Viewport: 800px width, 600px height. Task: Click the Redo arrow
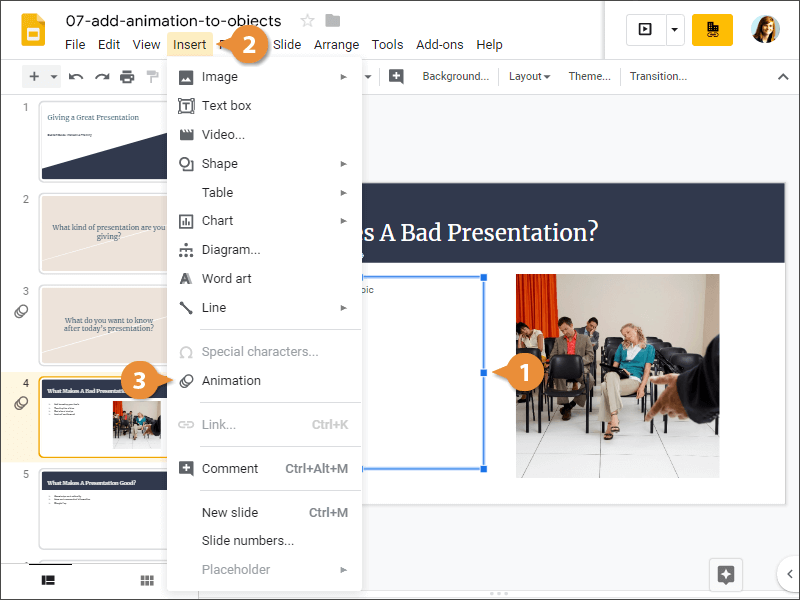pyautogui.click(x=102, y=77)
